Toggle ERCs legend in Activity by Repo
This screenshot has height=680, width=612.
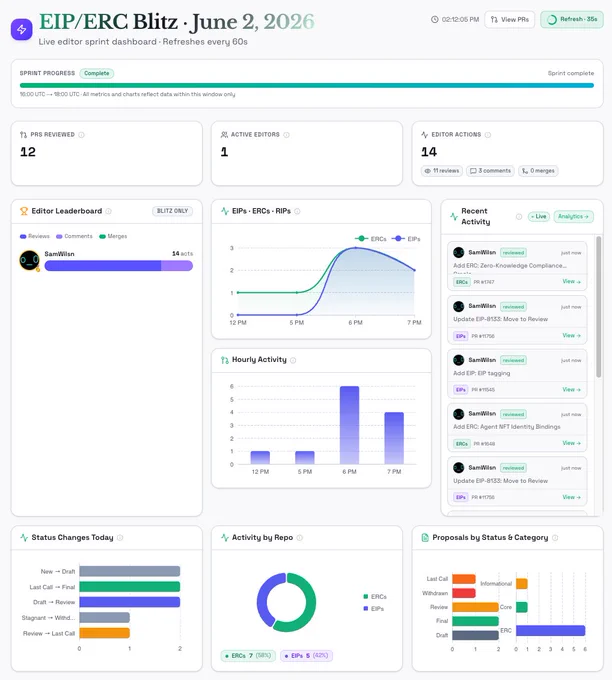tap(375, 597)
